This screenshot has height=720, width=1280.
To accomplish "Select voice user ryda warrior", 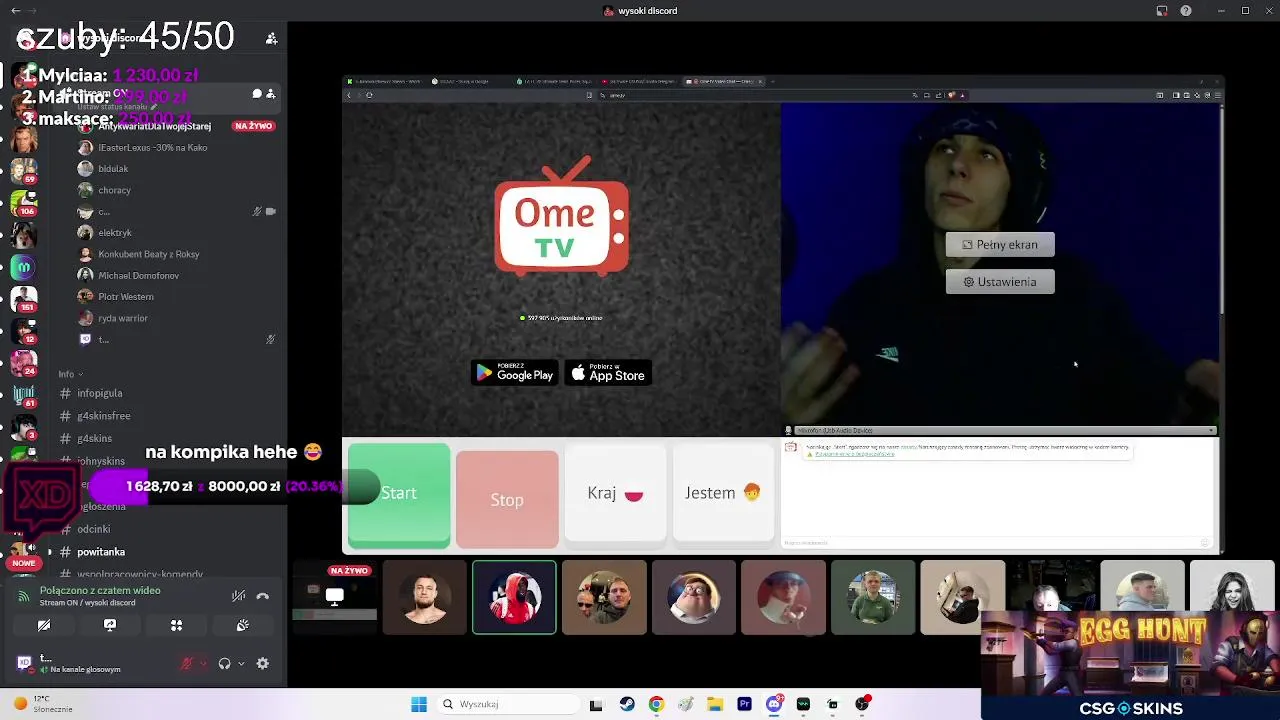I will point(123,318).
